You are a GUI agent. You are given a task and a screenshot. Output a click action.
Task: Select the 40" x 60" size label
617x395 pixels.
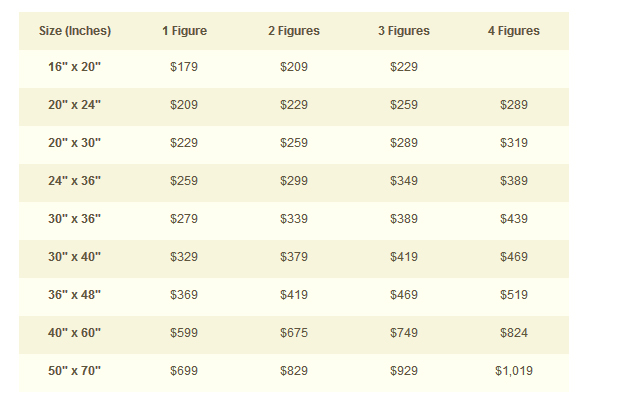[x=74, y=333]
